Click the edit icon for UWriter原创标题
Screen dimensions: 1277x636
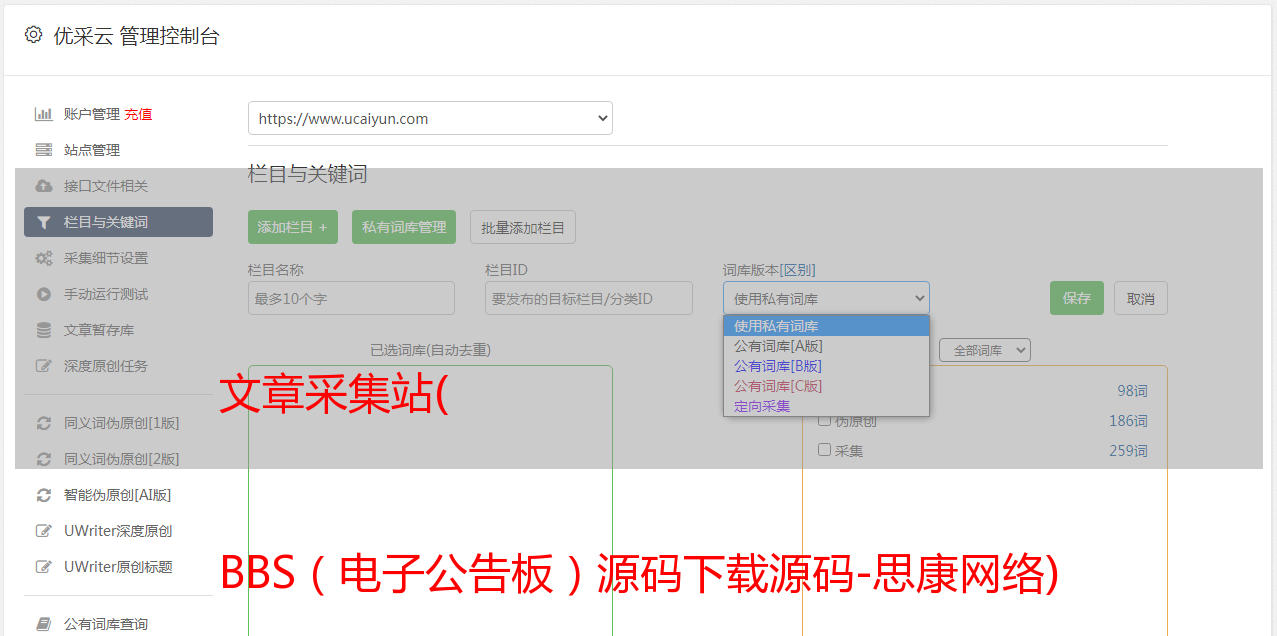[x=44, y=567]
